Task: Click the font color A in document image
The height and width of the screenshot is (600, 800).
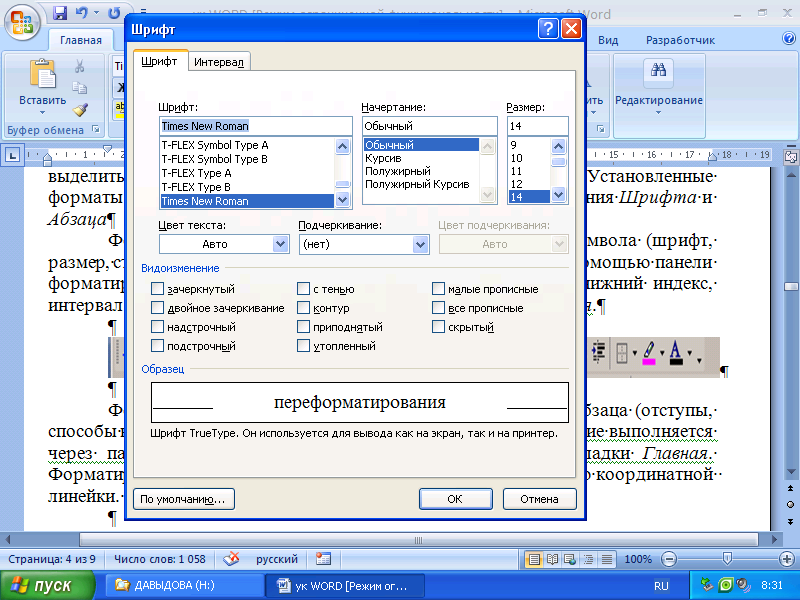Action: pos(676,353)
